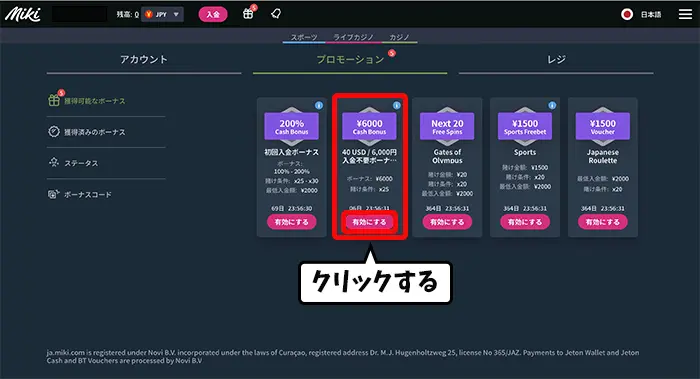Open the notification bell icon
Image resolution: width=700 pixels, height=379 pixels.
click(276, 14)
